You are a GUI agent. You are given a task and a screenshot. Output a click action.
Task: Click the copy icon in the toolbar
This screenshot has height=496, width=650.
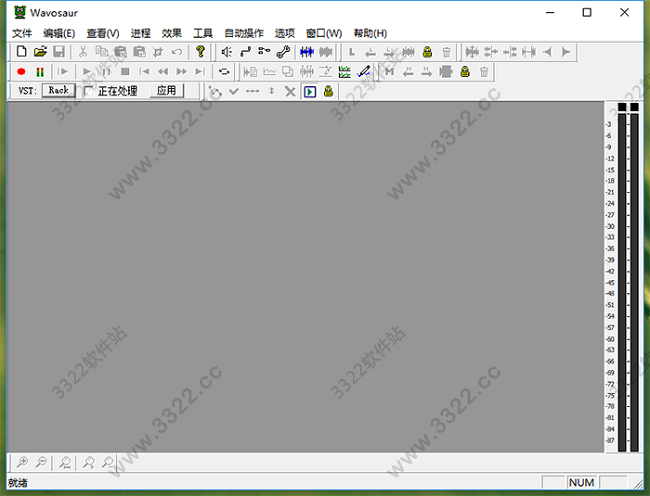point(102,52)
